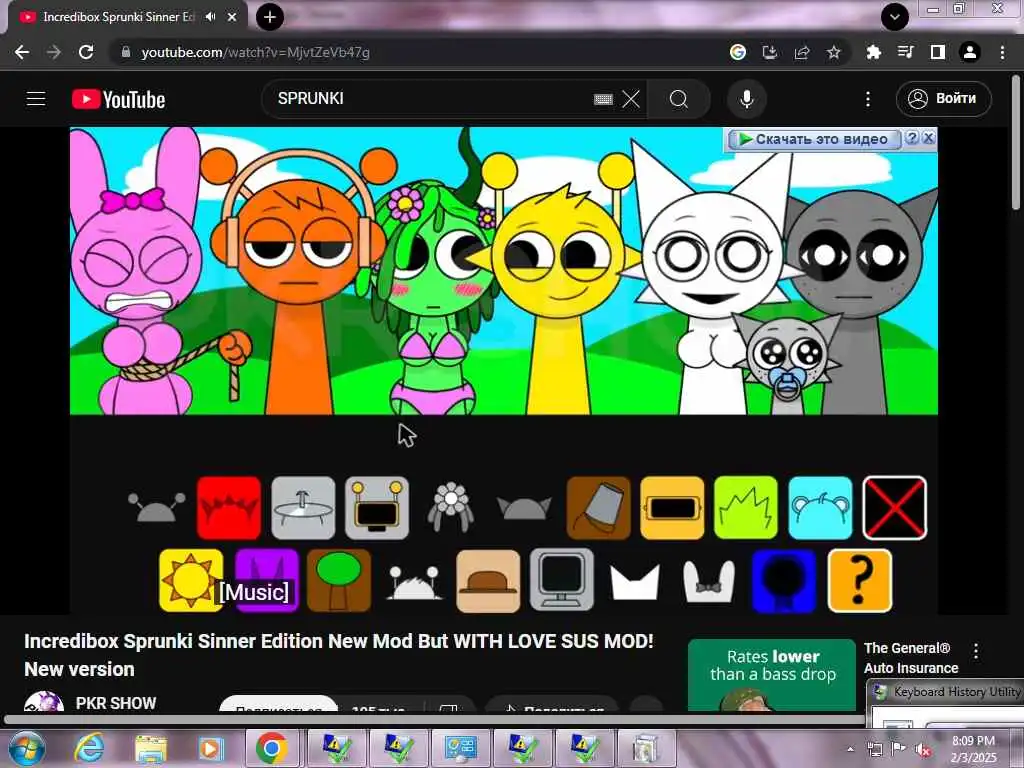Open YouTube hamburger guide menu
The image size is (1024, 768).
[x=36, y=99]
